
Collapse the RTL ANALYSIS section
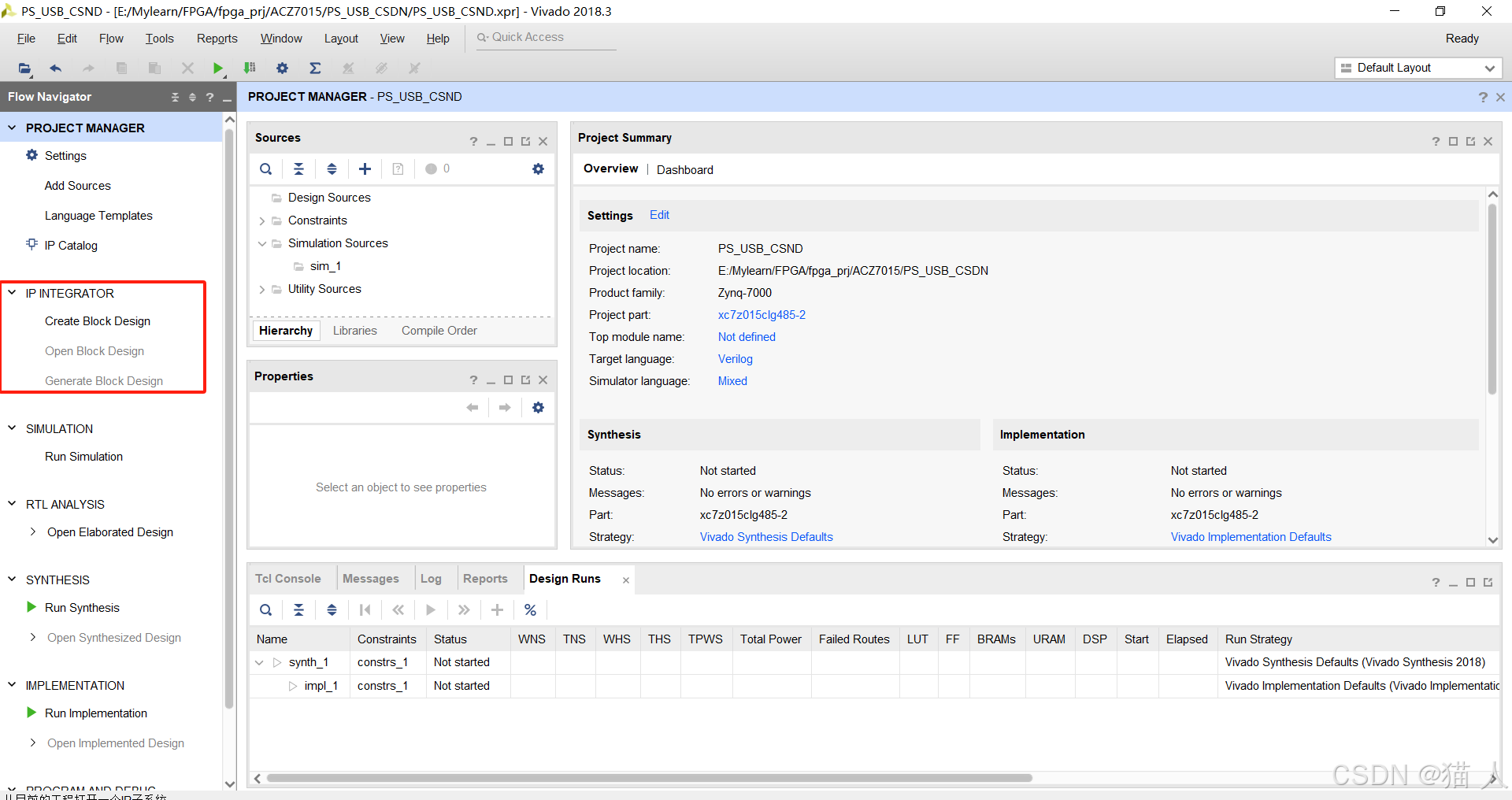(12, 504)
